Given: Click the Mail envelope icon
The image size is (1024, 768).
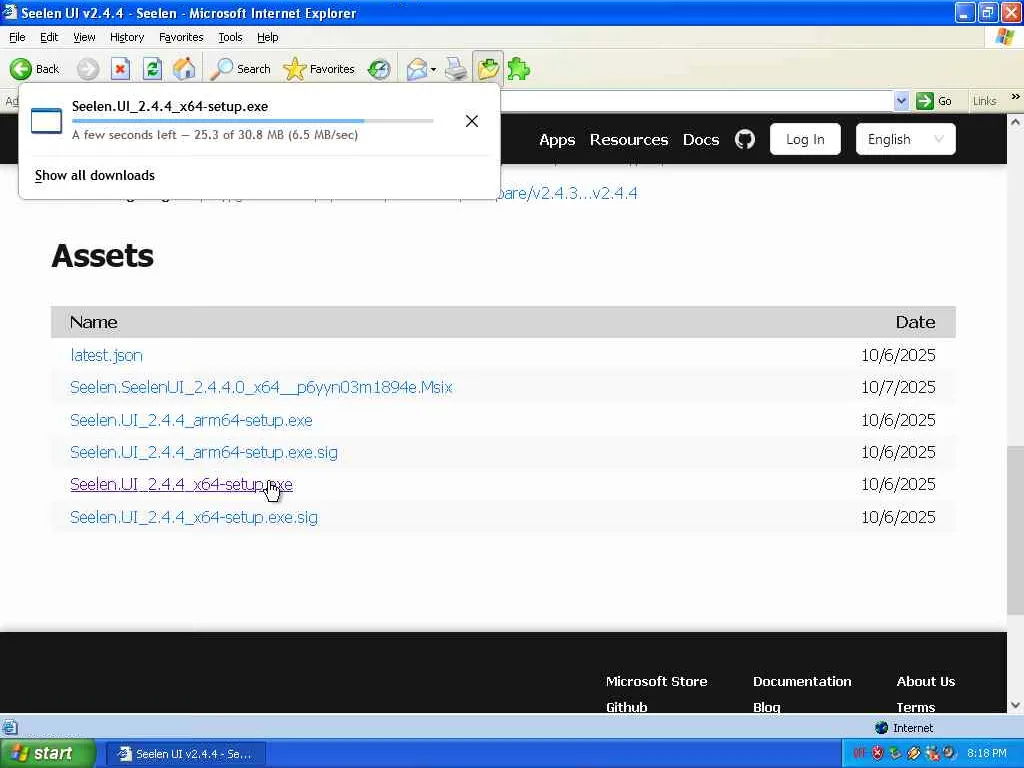Looking at the screenshot, I should pos(416,69).
